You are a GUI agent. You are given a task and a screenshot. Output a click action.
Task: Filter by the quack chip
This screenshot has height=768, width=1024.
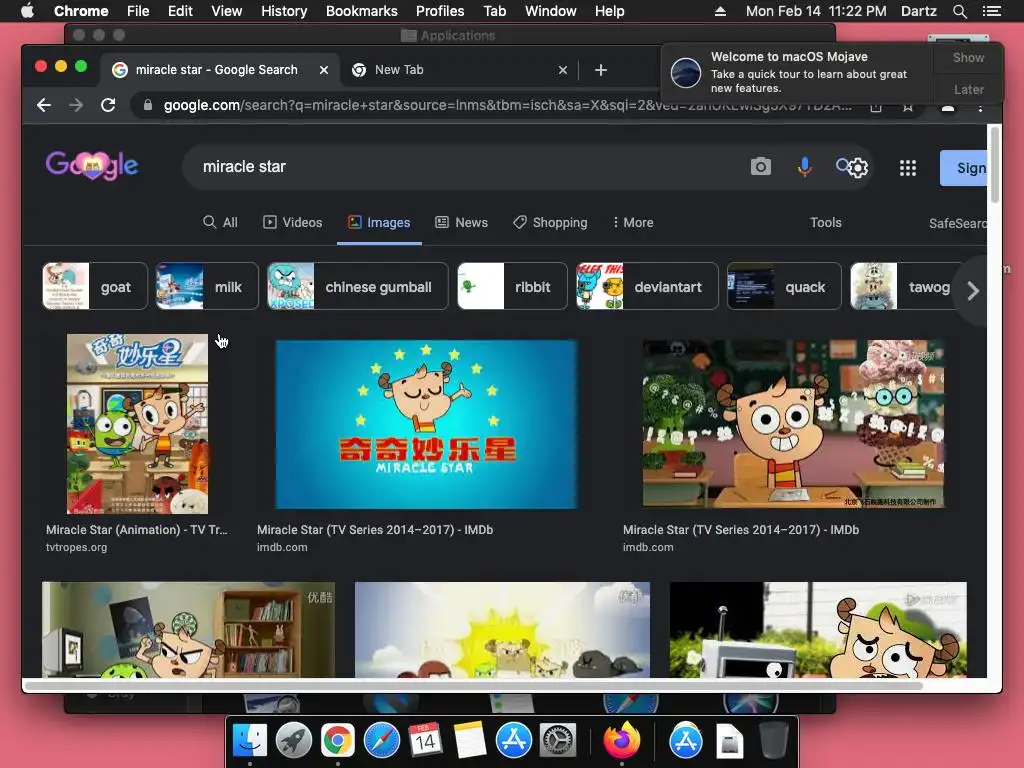[x=784, y=286]
